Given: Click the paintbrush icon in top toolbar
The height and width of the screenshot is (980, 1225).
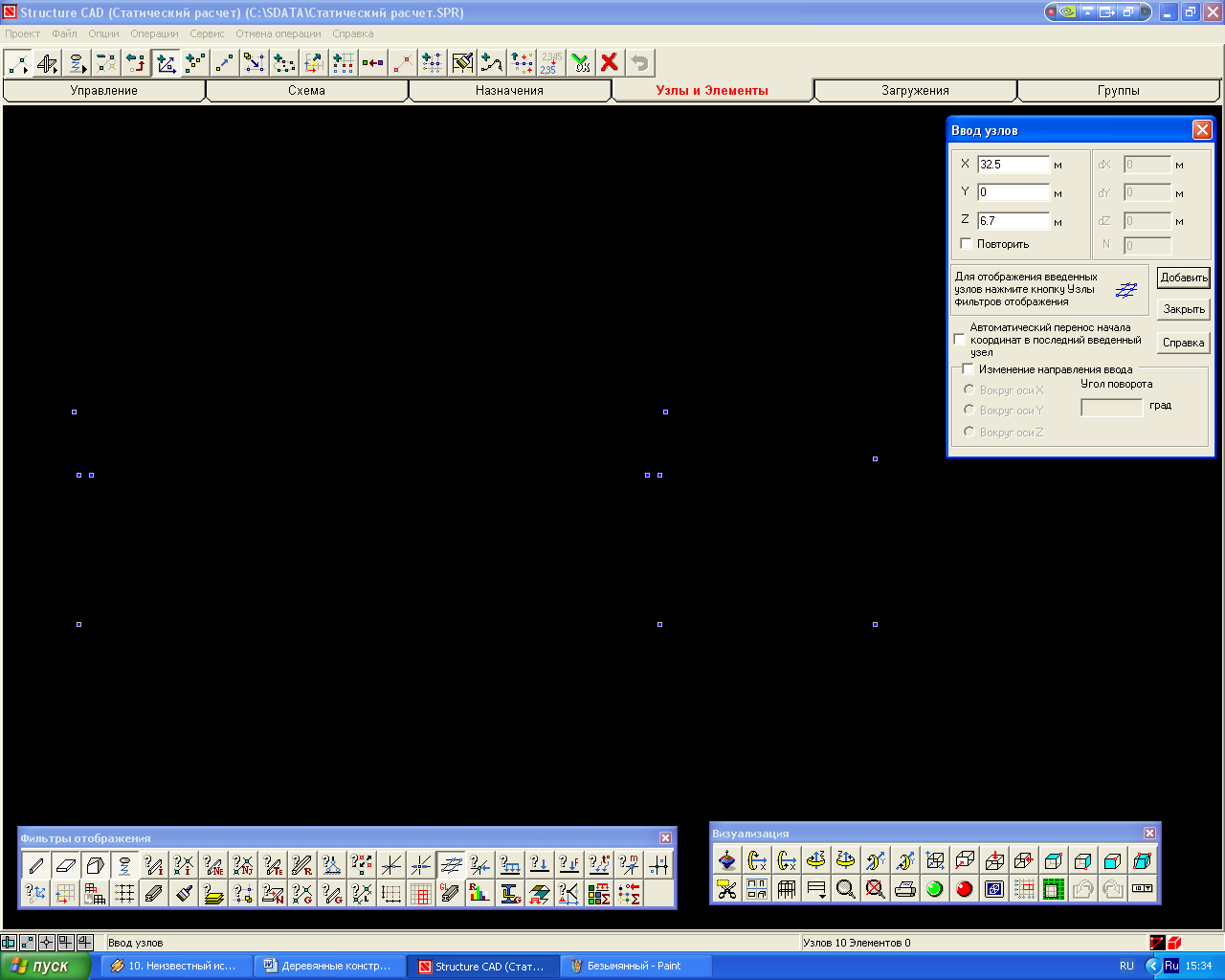Looking at the screenshot, I should (x=462, y=63).
